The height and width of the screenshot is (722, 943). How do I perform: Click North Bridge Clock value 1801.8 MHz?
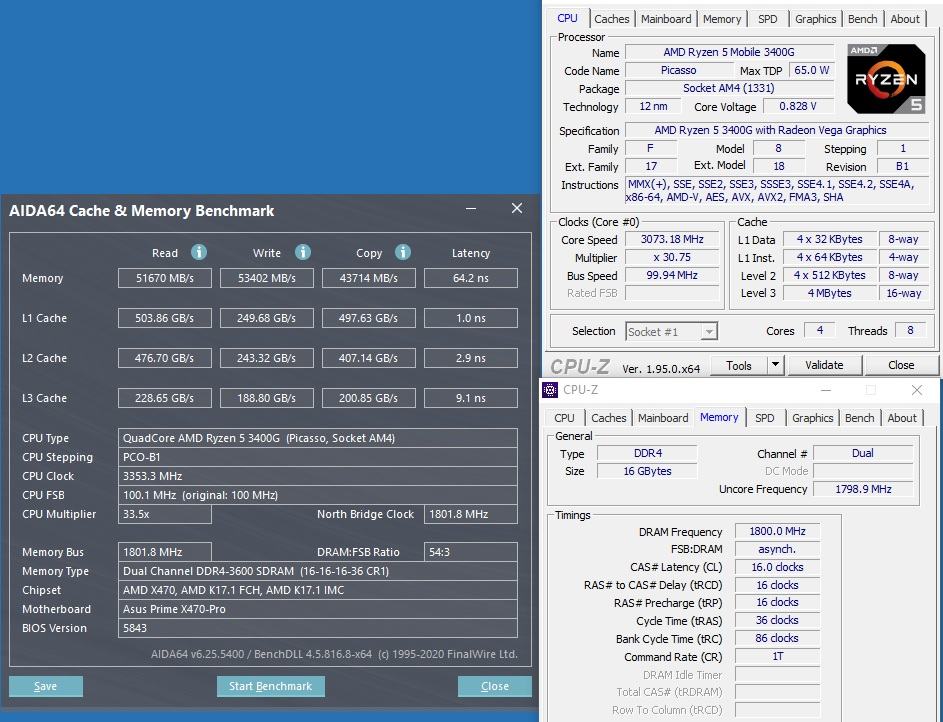coord(471,514)
